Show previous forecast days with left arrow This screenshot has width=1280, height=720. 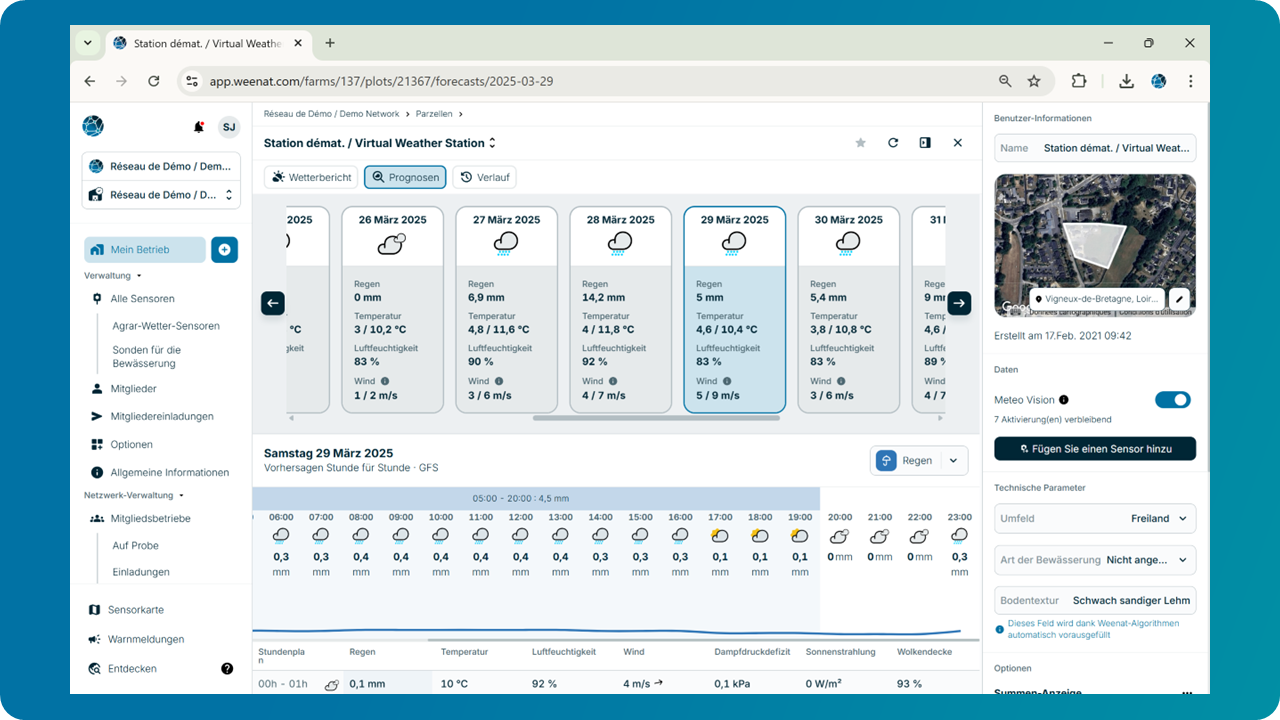tap(273, 303)
